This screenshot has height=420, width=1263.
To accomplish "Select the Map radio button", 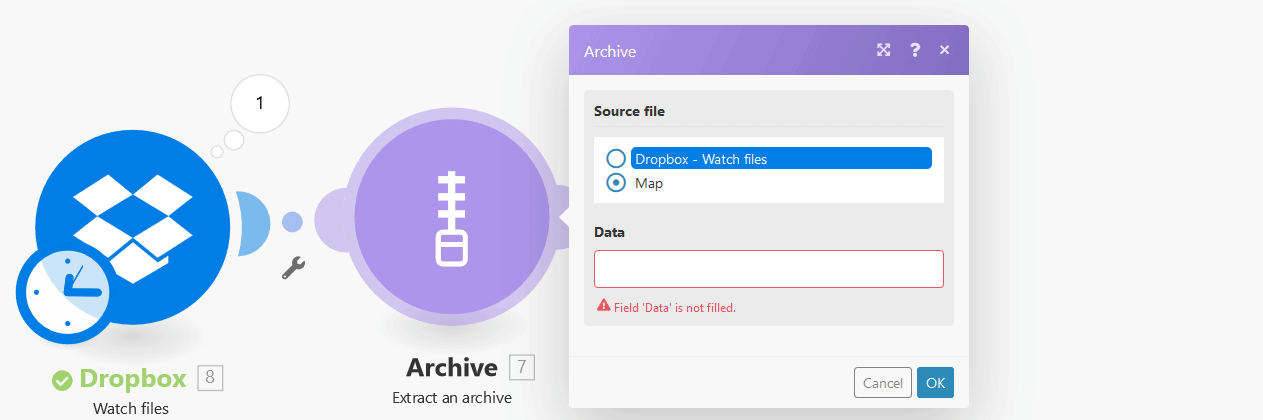I will (x=616, y=183).
